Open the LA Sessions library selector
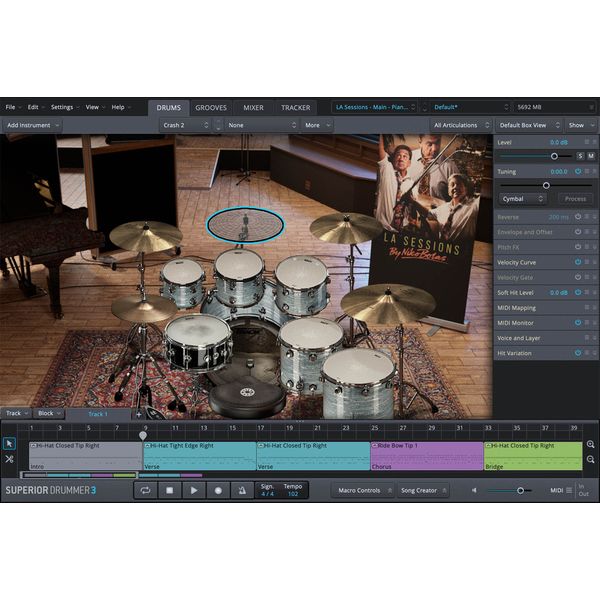 (374, 107)
